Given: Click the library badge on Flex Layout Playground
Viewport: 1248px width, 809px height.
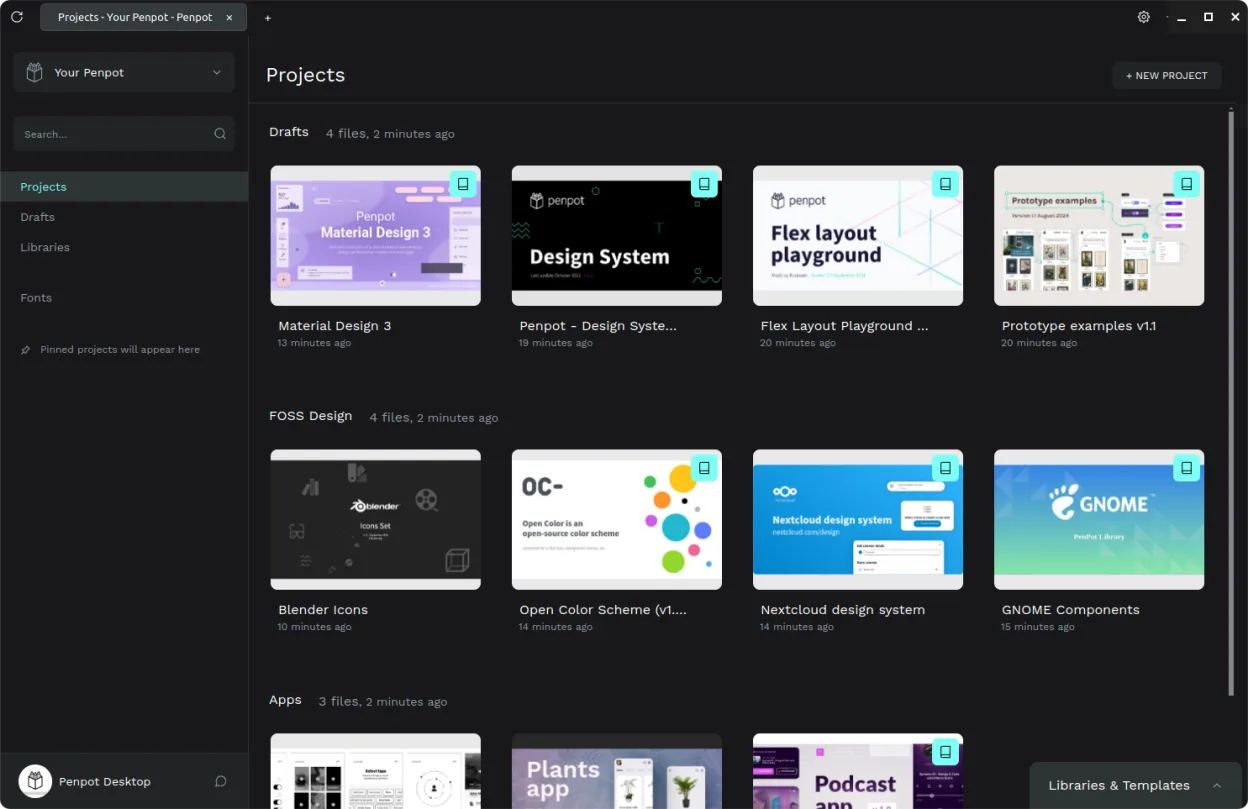Looking at the screenshot, I should [945, 184].
